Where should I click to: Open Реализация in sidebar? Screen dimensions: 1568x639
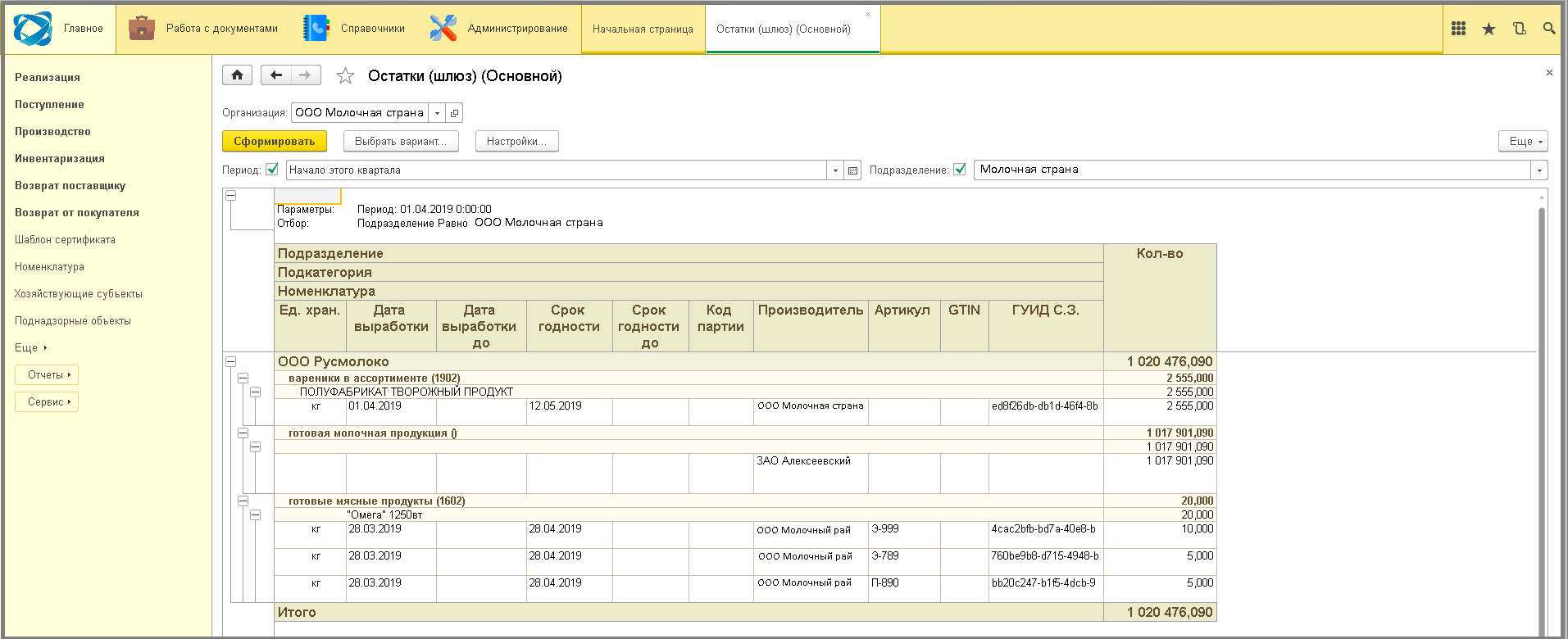[x=48, y=77]
